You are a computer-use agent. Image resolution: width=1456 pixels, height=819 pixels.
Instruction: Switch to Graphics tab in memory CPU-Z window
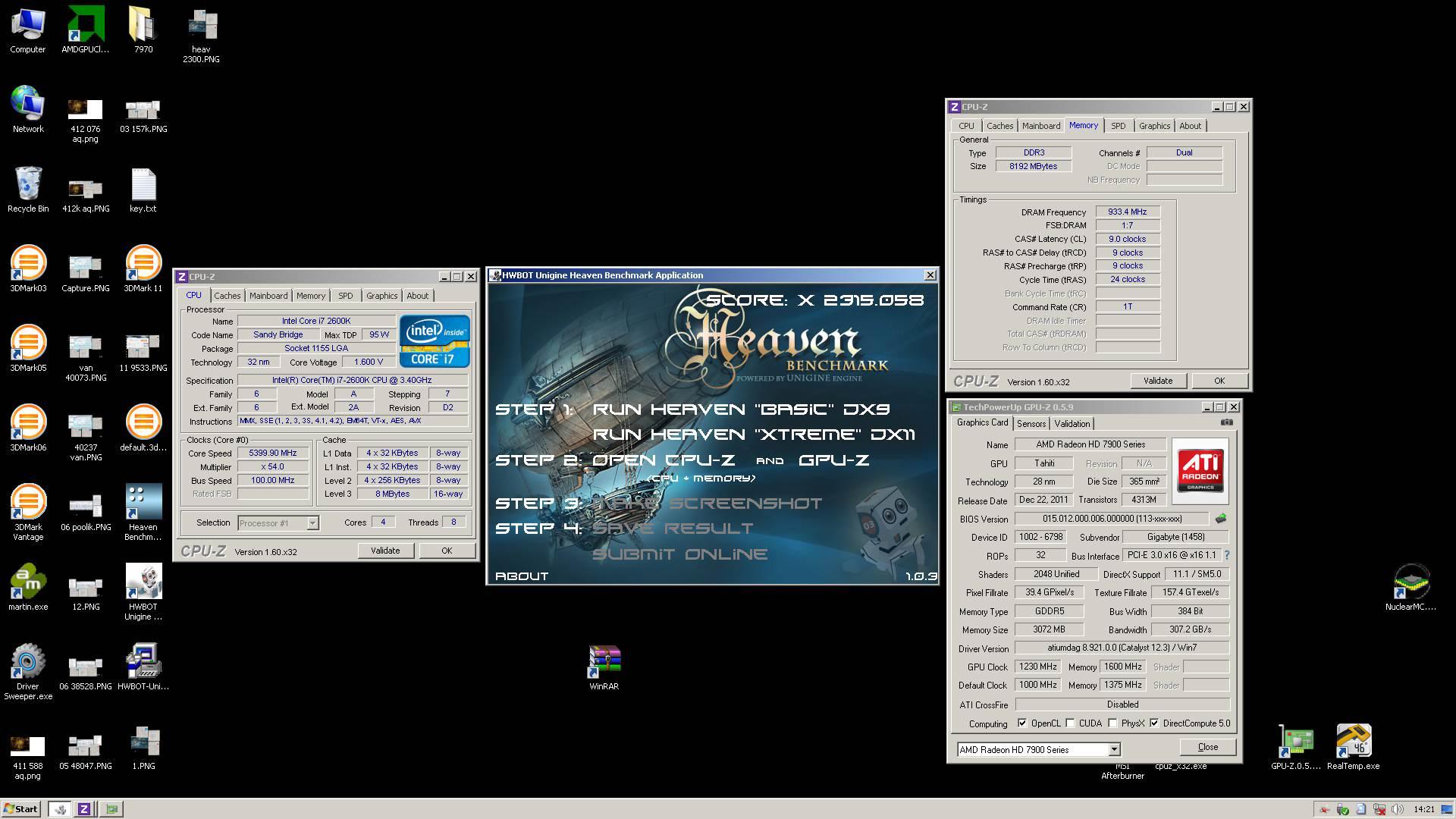(1154, 126)
